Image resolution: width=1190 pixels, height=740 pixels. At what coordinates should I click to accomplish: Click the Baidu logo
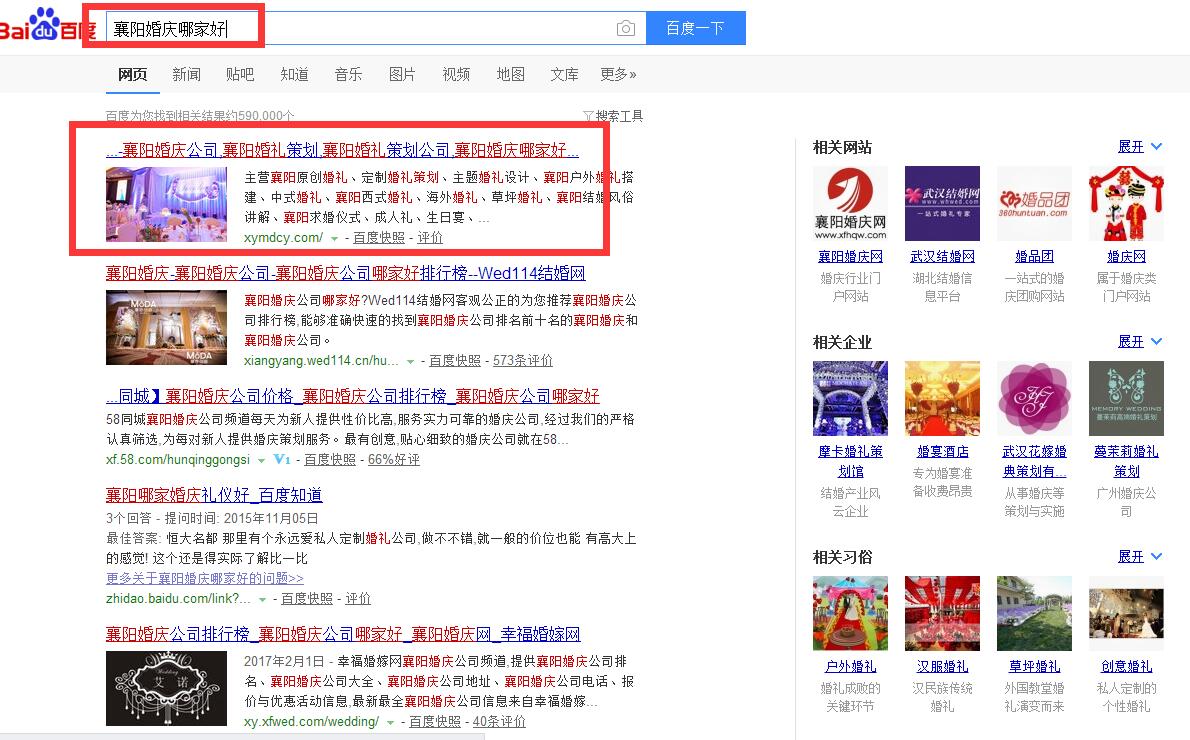click(47, 26)
